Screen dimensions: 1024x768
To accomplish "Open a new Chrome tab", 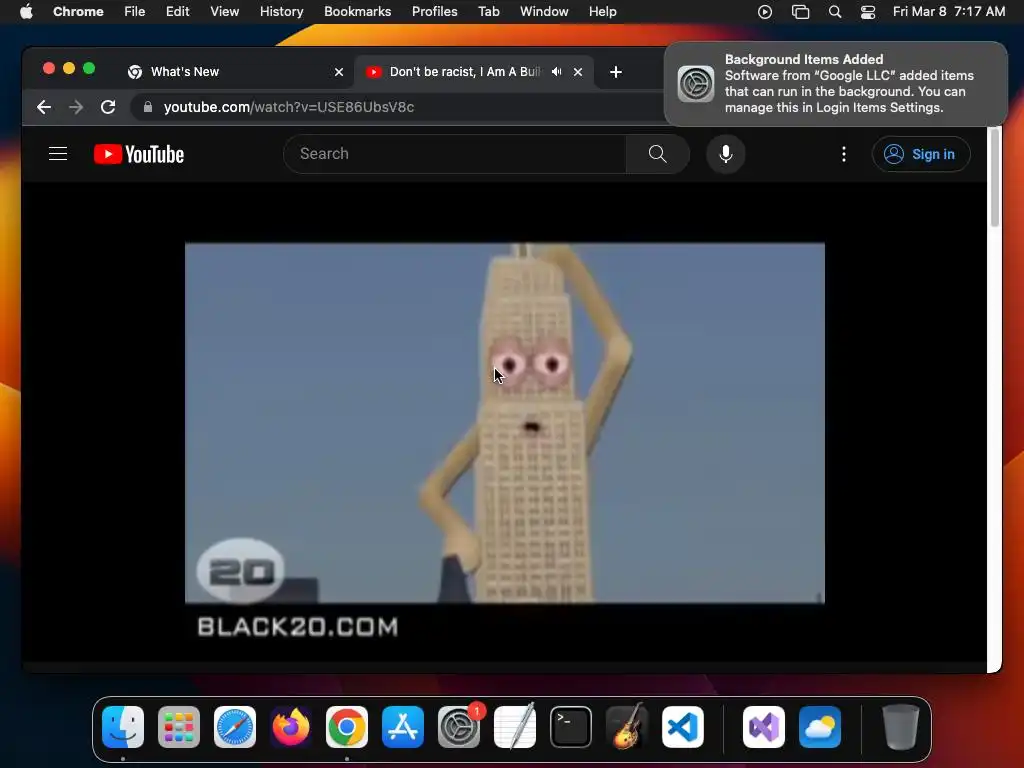I will [616, 72].
